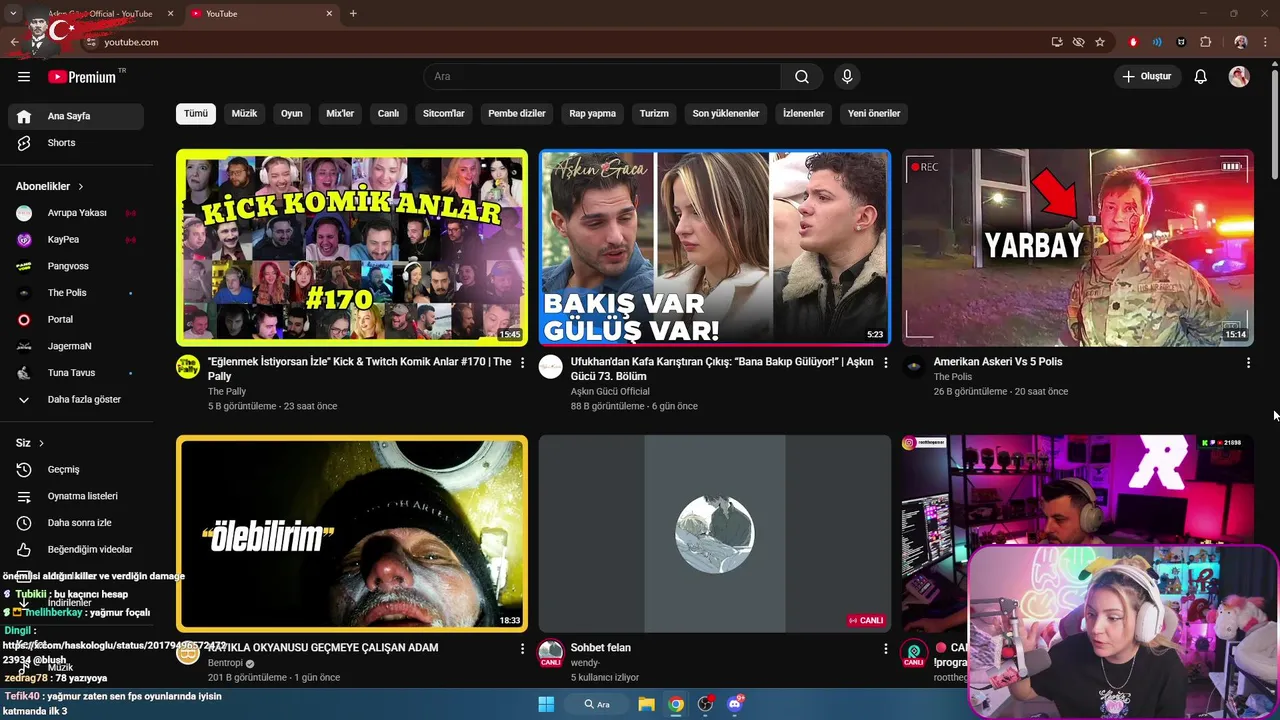The image size is (1280, 720).
Task: Open Pangvoss channel subscription
Action: tap(76, 266)
